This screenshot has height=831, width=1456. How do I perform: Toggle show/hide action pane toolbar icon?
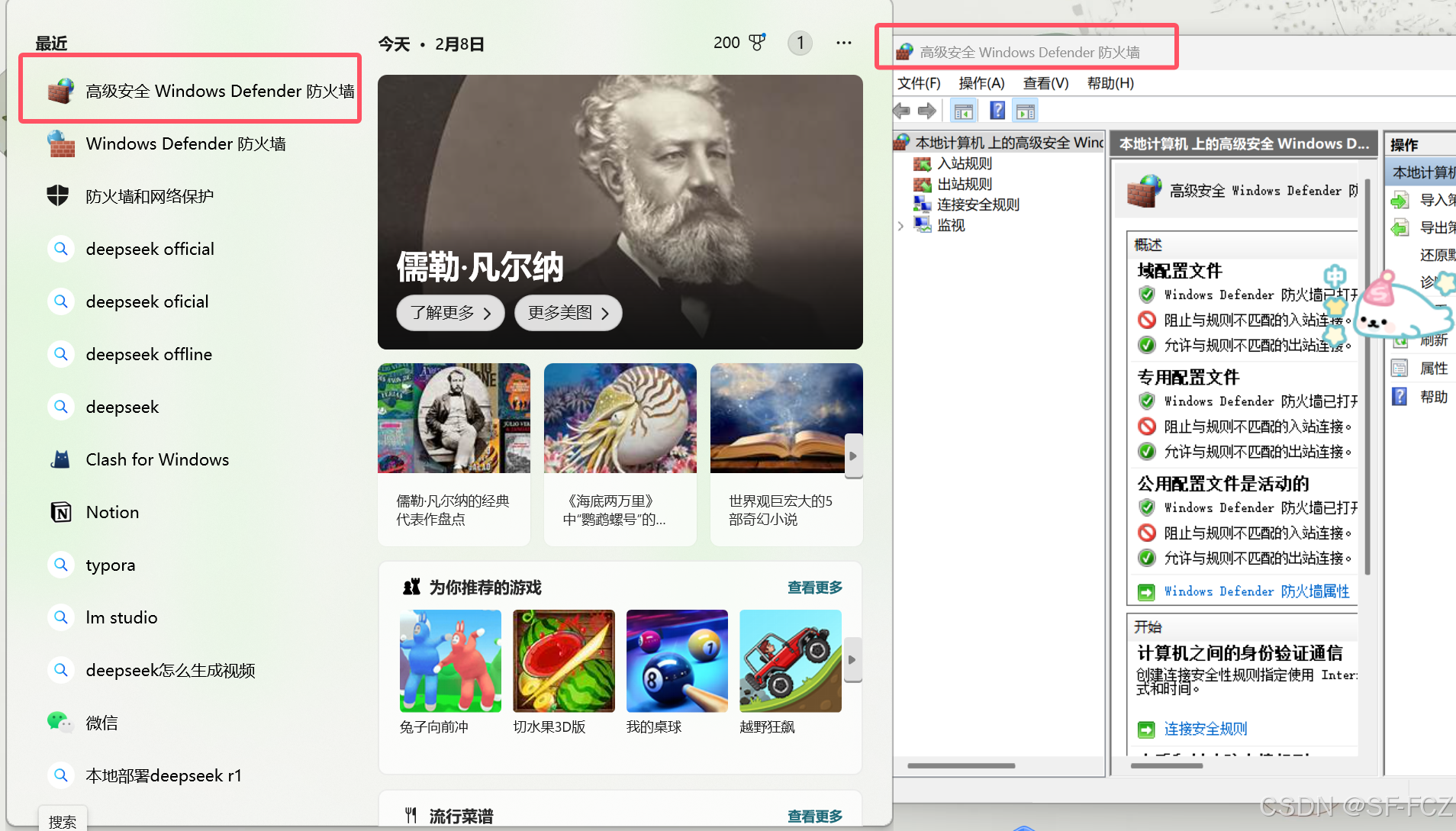point(1026,111)
